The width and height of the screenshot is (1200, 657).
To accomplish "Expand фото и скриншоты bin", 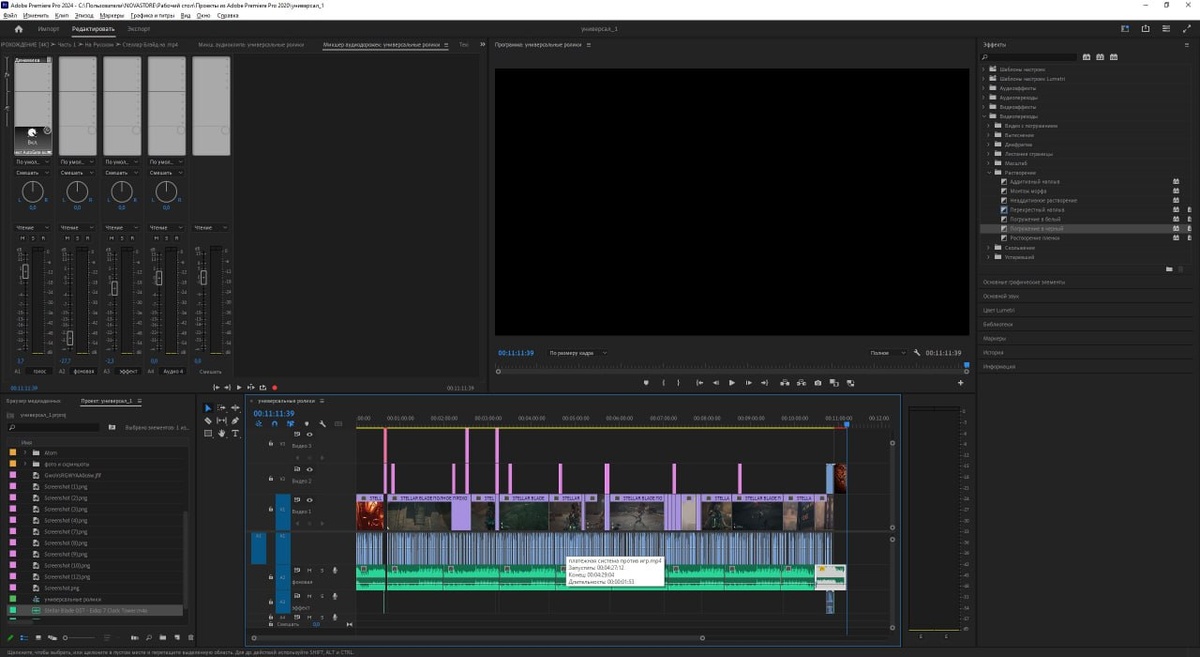I will (24, 464).
